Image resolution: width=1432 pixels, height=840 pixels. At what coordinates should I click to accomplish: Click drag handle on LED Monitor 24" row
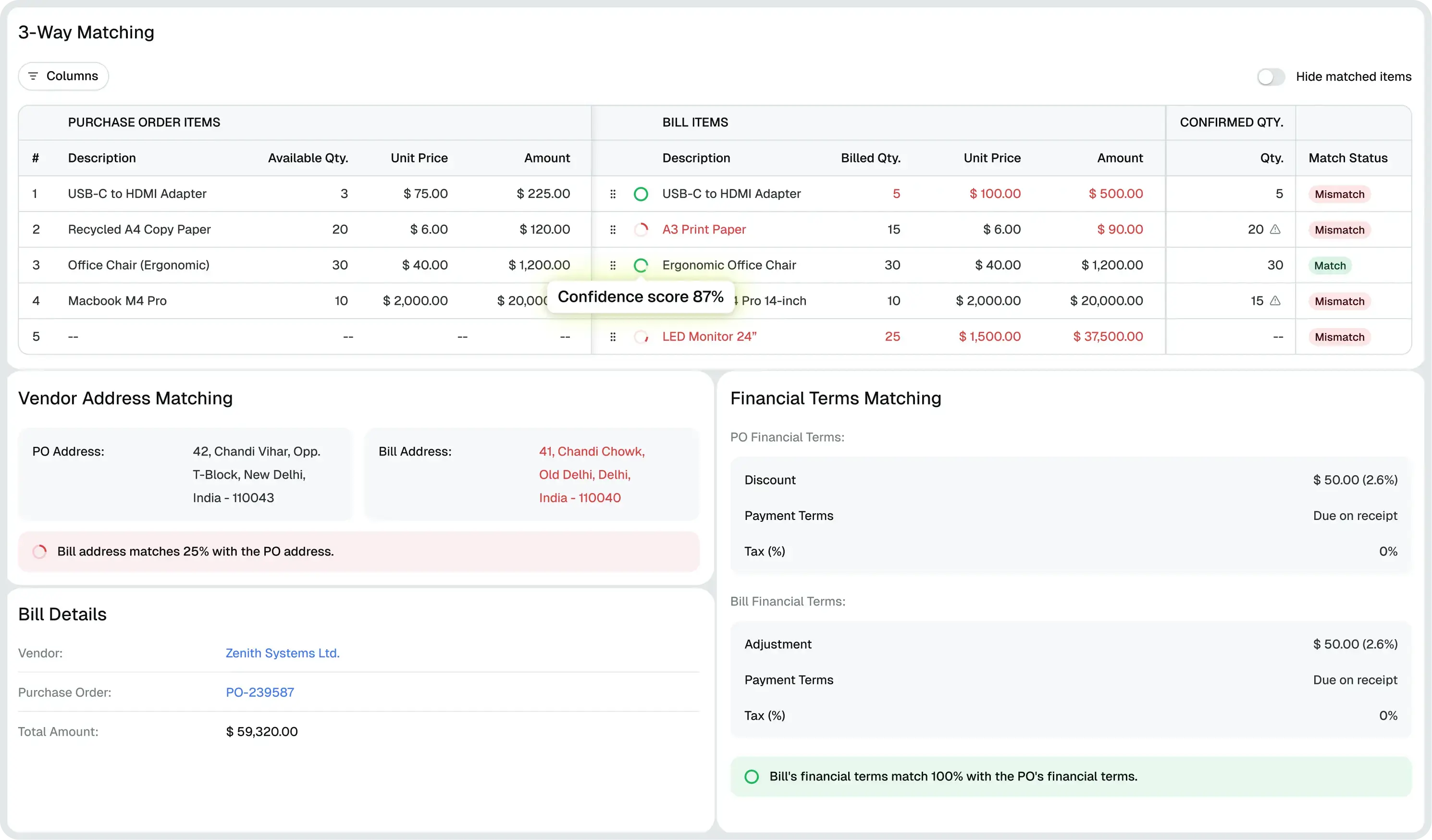pyautogui.click(x=613, y=337)
